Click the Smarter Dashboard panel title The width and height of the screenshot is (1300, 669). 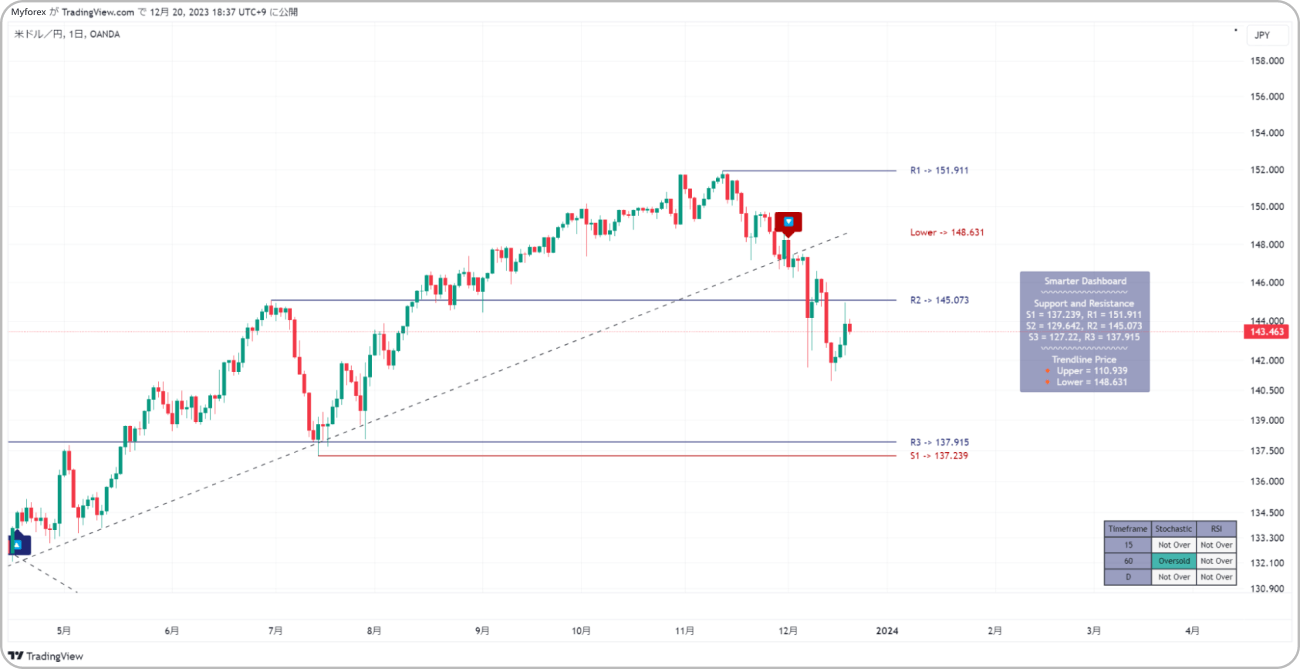[1085, 281]
